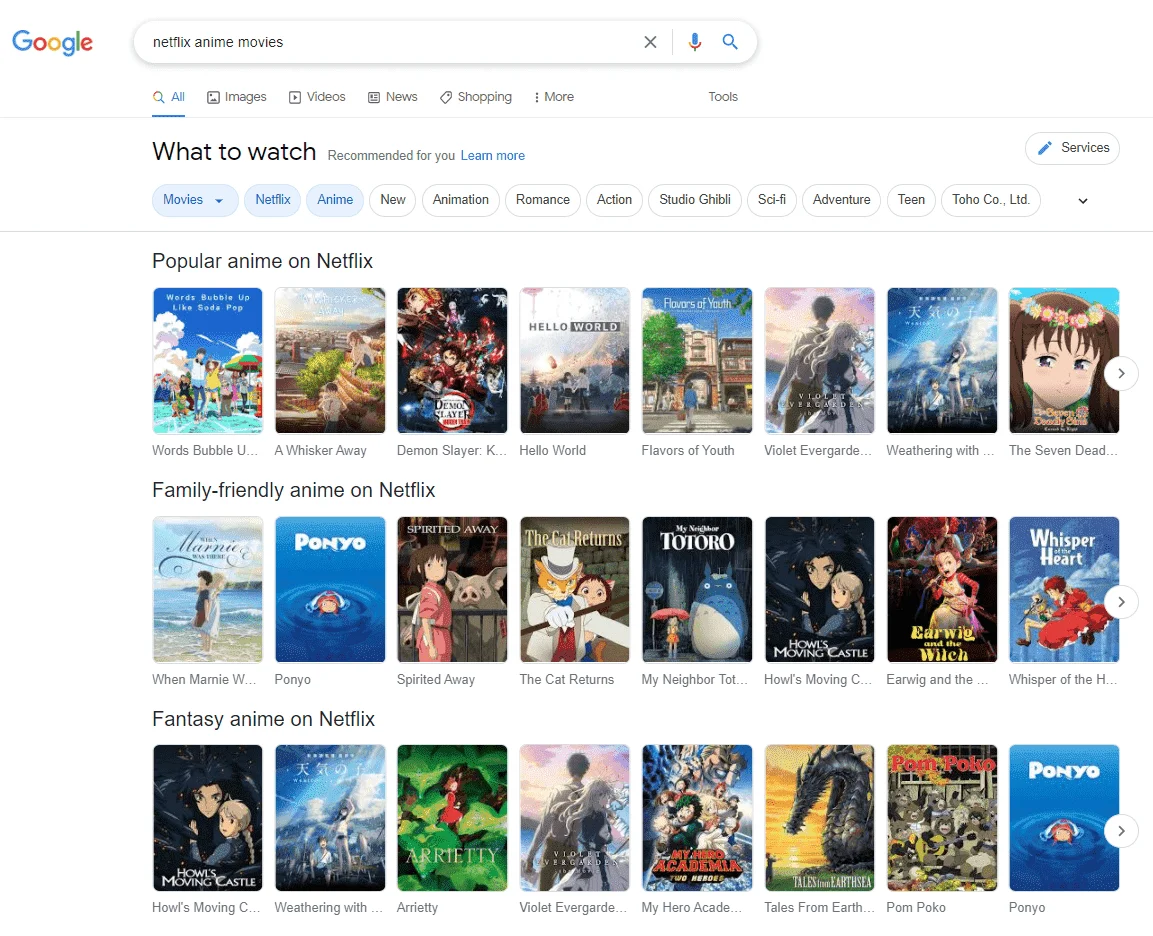Open the When Marnie Was There poster
This screenshot has width=1153, height=936.
click(x=207, y=590)
